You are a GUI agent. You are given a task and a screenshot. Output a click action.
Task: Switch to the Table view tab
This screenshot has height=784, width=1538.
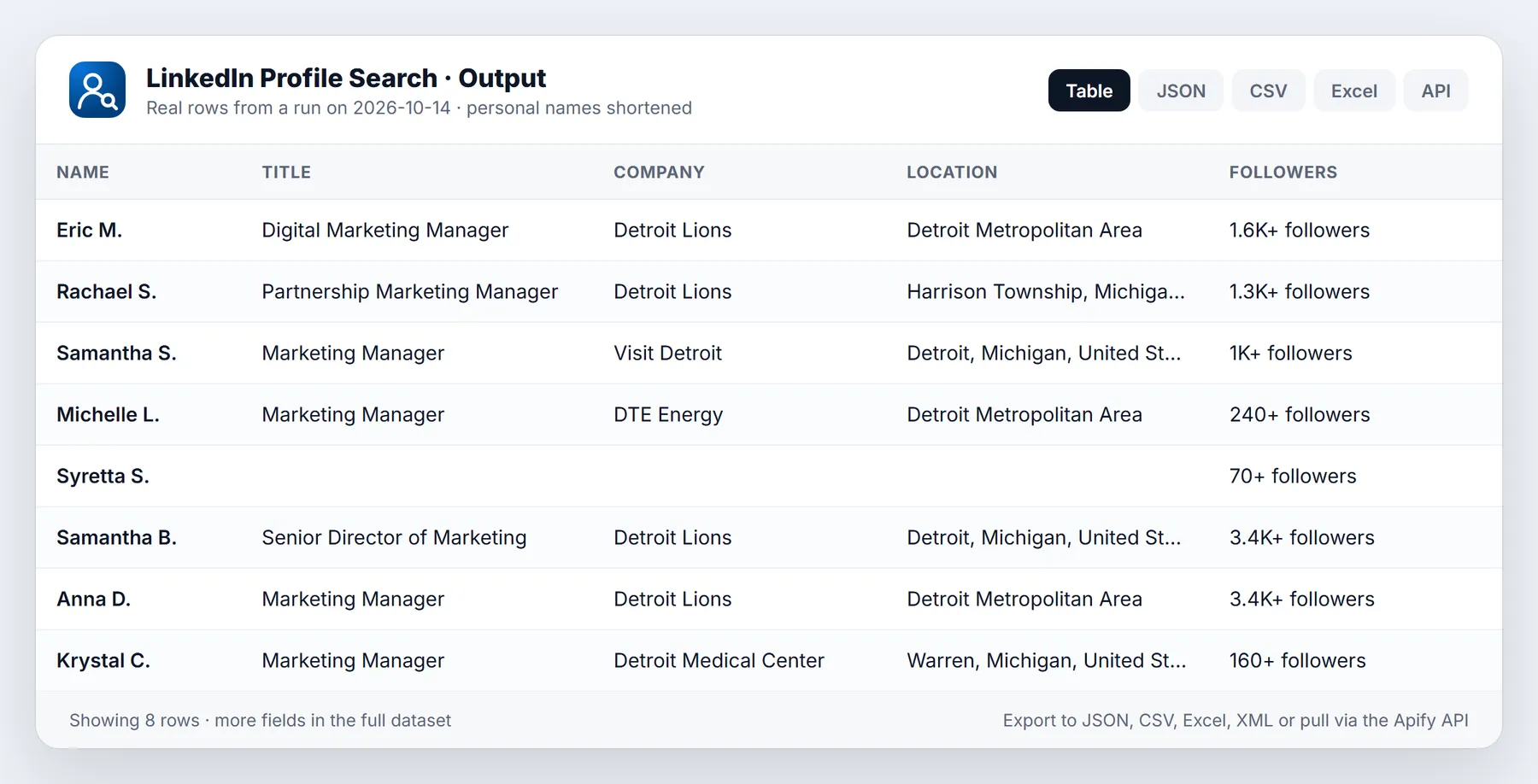(1089, 91)
